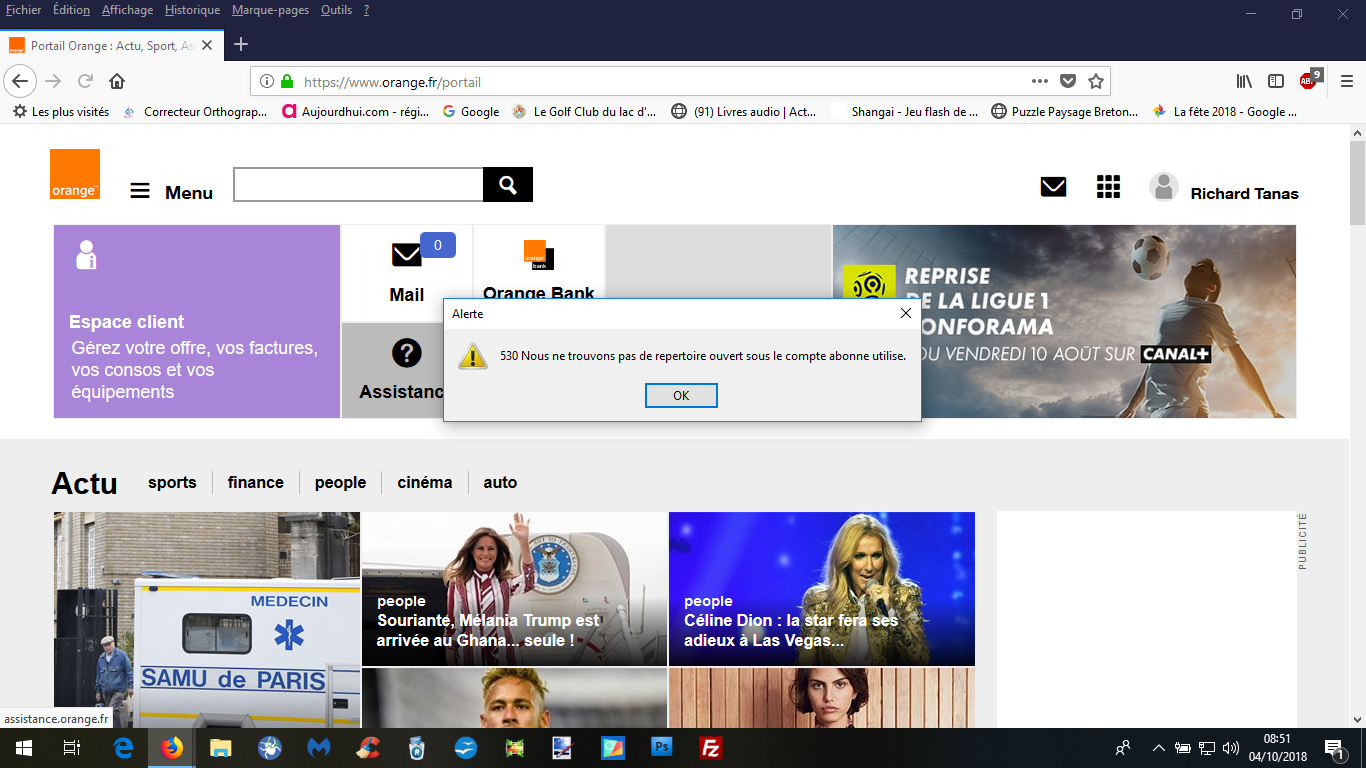Click the page vertical scrollbar thumb
Viewport: 1366px width, 768px height.
pos(1357,182)
